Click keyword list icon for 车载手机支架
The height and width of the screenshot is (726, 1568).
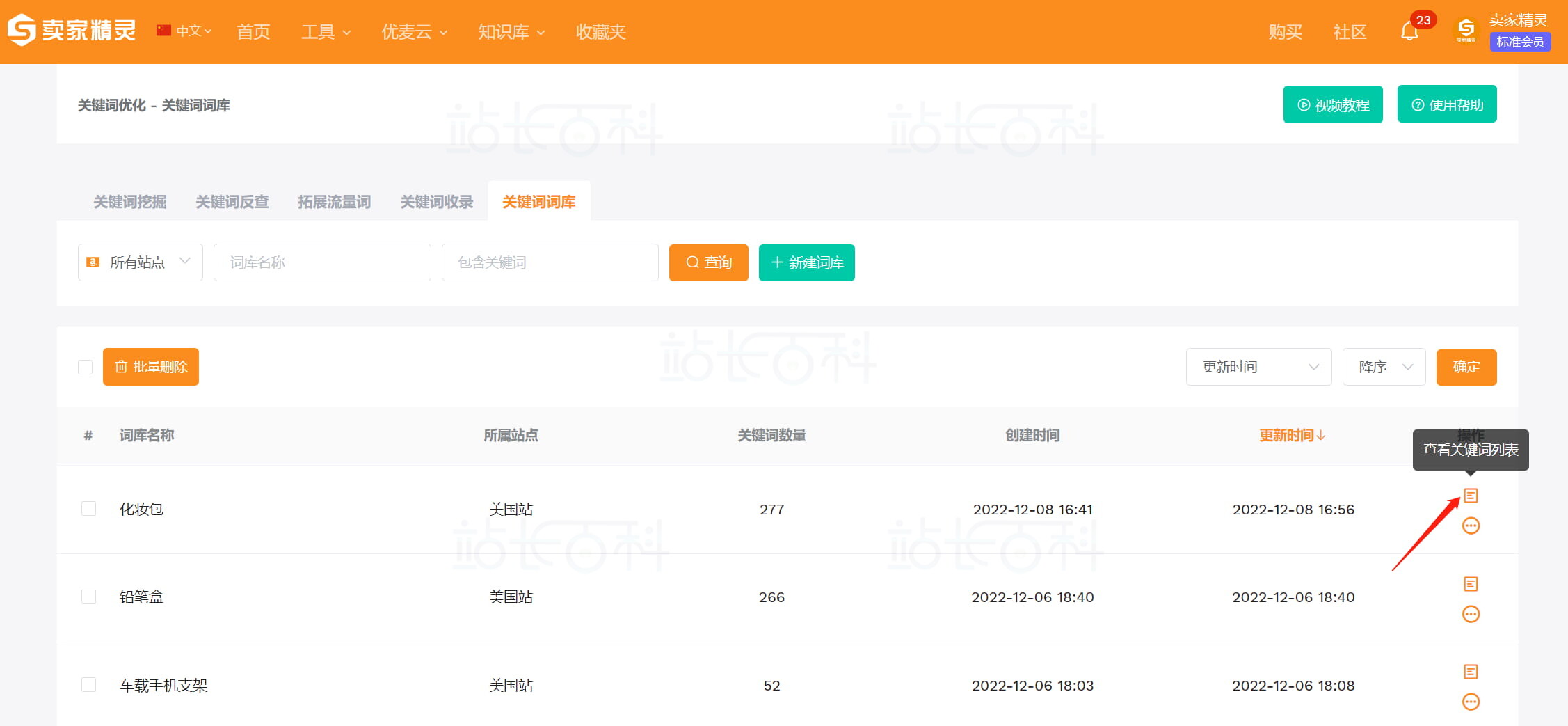(x=1471, y=672)
